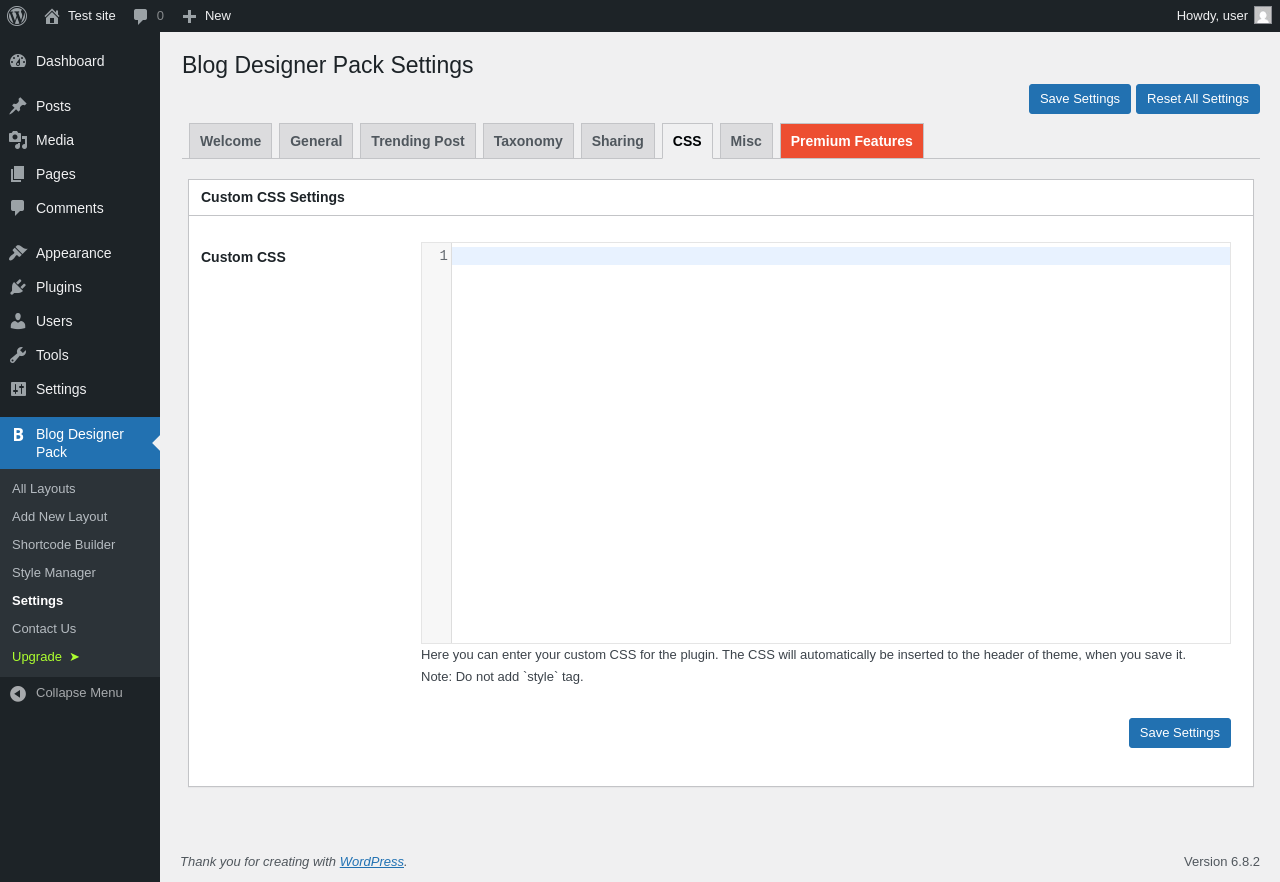Screen dimensions: 1280x882
Task: Click the Blog Designer Pack B icon
Action: 18,434
